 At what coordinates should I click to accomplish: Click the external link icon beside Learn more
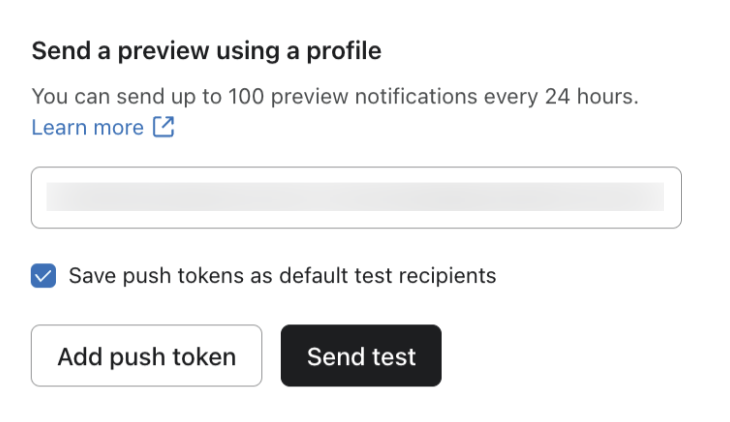click(163, 127)
